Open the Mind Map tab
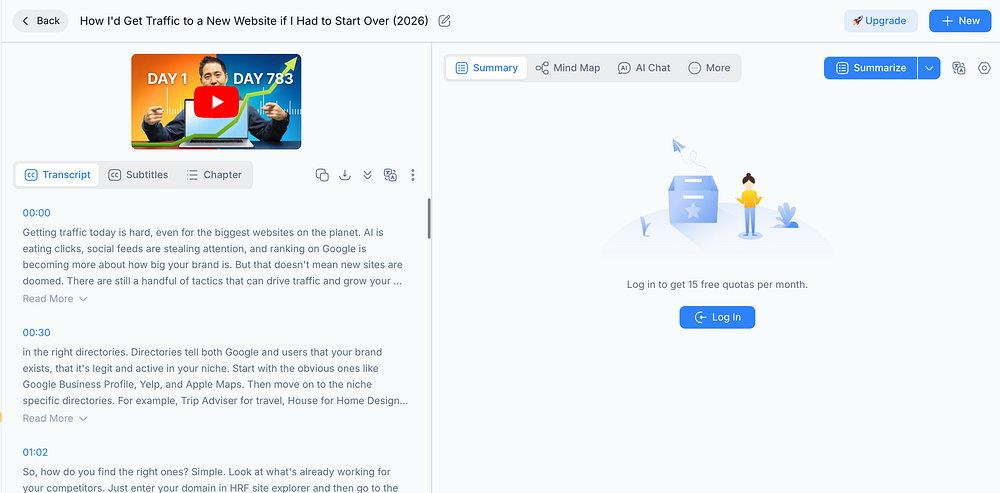This screenshot has width=1000, height=493. point(568,68)
